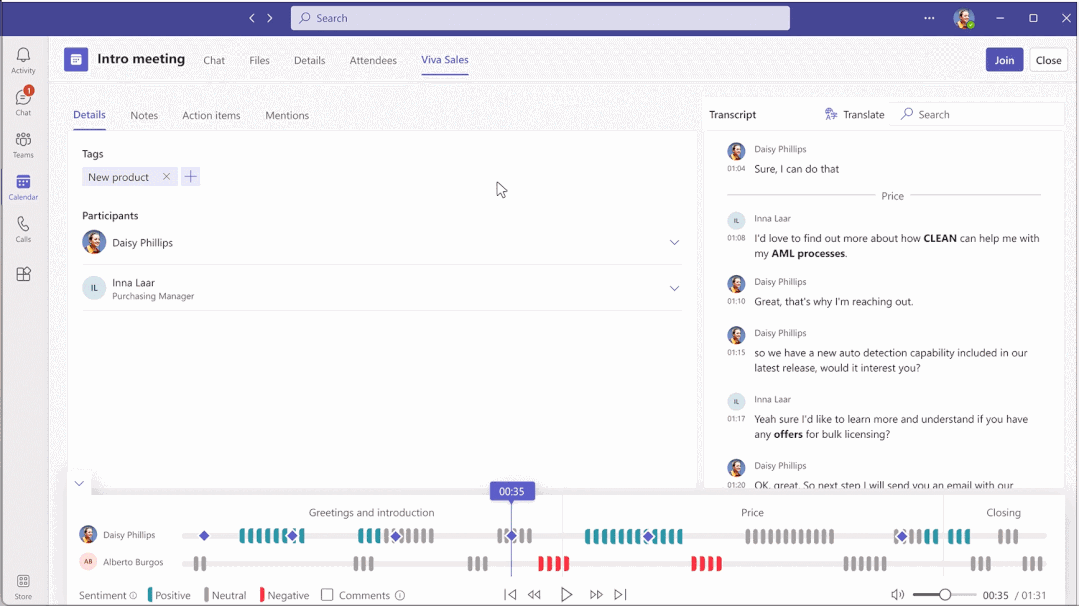
Task: Skip to the end of recording
Action: click(620, 594)
